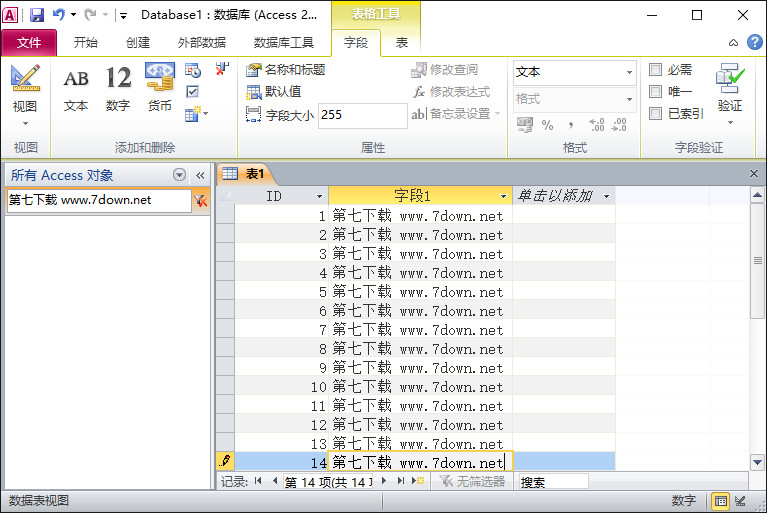
Task: Switch to the 数据库工具 tab
Action: coord(284,43)
